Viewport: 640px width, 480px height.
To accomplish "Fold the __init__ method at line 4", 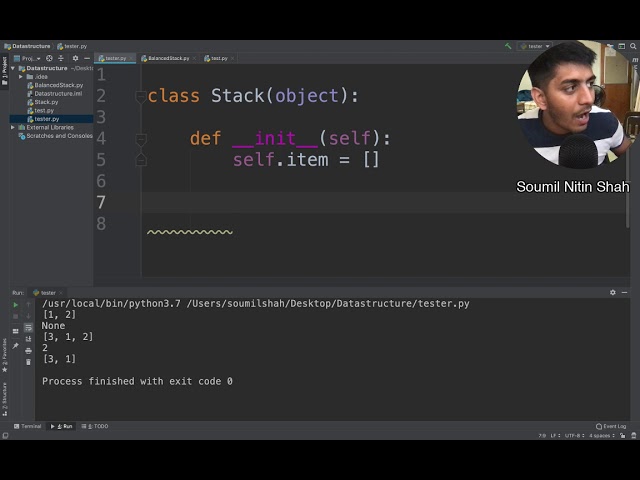I will click(140, 140).
